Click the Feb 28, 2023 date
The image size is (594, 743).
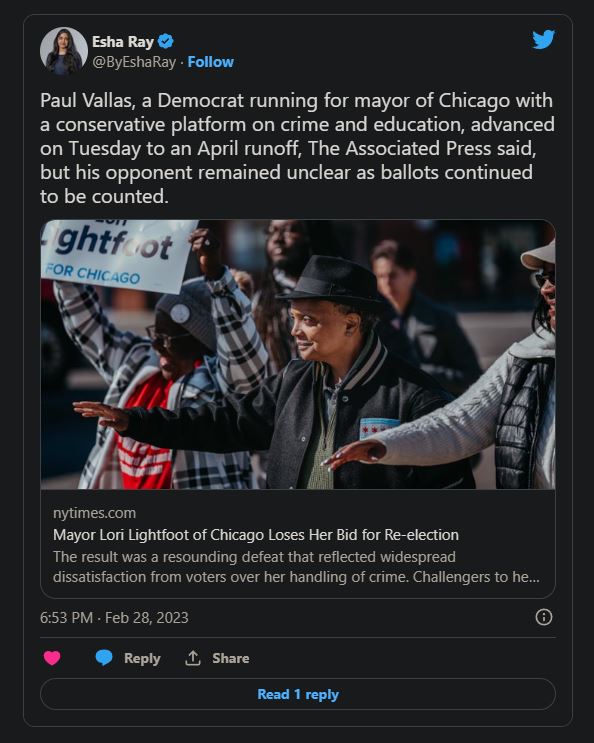[147, 617]
